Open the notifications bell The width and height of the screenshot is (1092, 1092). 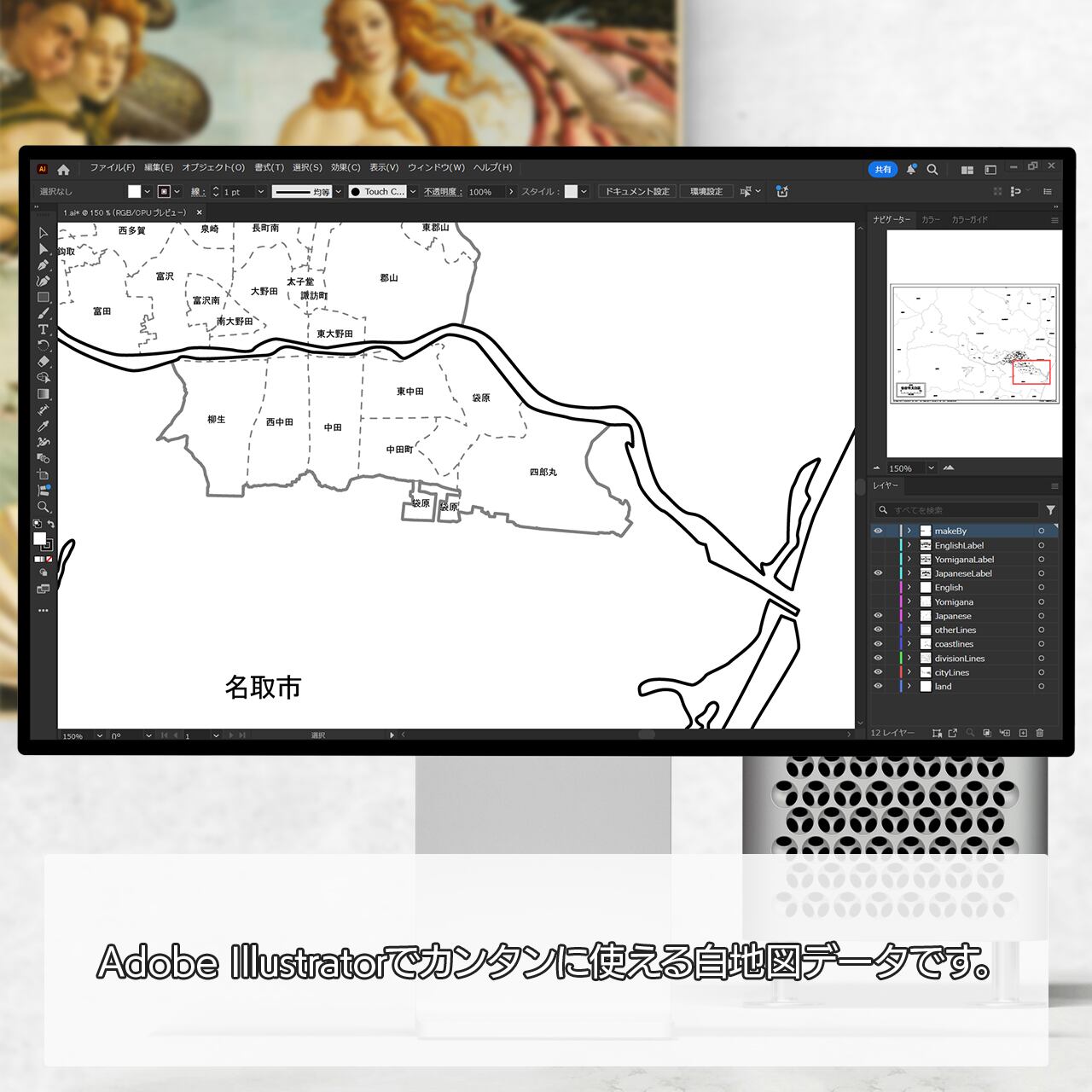911,169
